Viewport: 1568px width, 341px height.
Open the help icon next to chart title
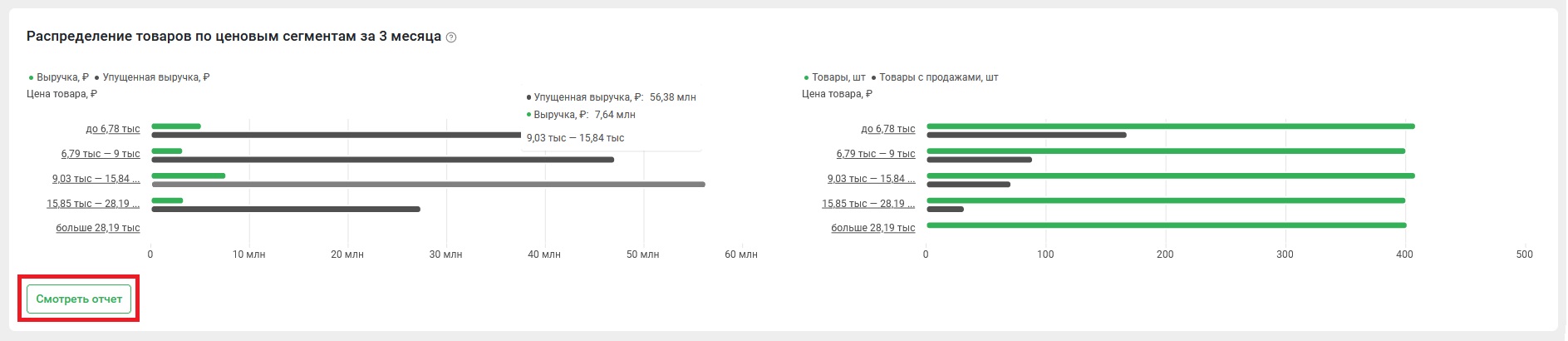451,37
